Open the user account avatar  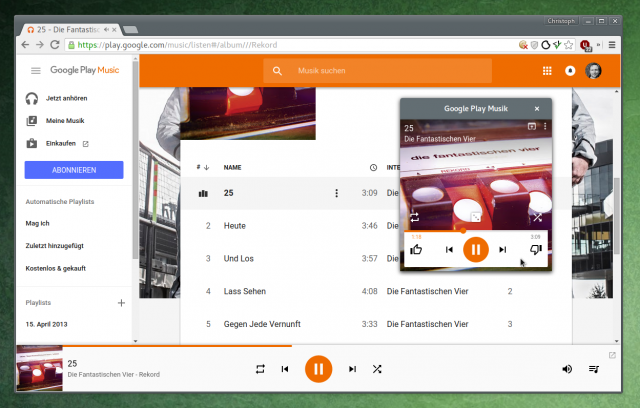[593, 71]
